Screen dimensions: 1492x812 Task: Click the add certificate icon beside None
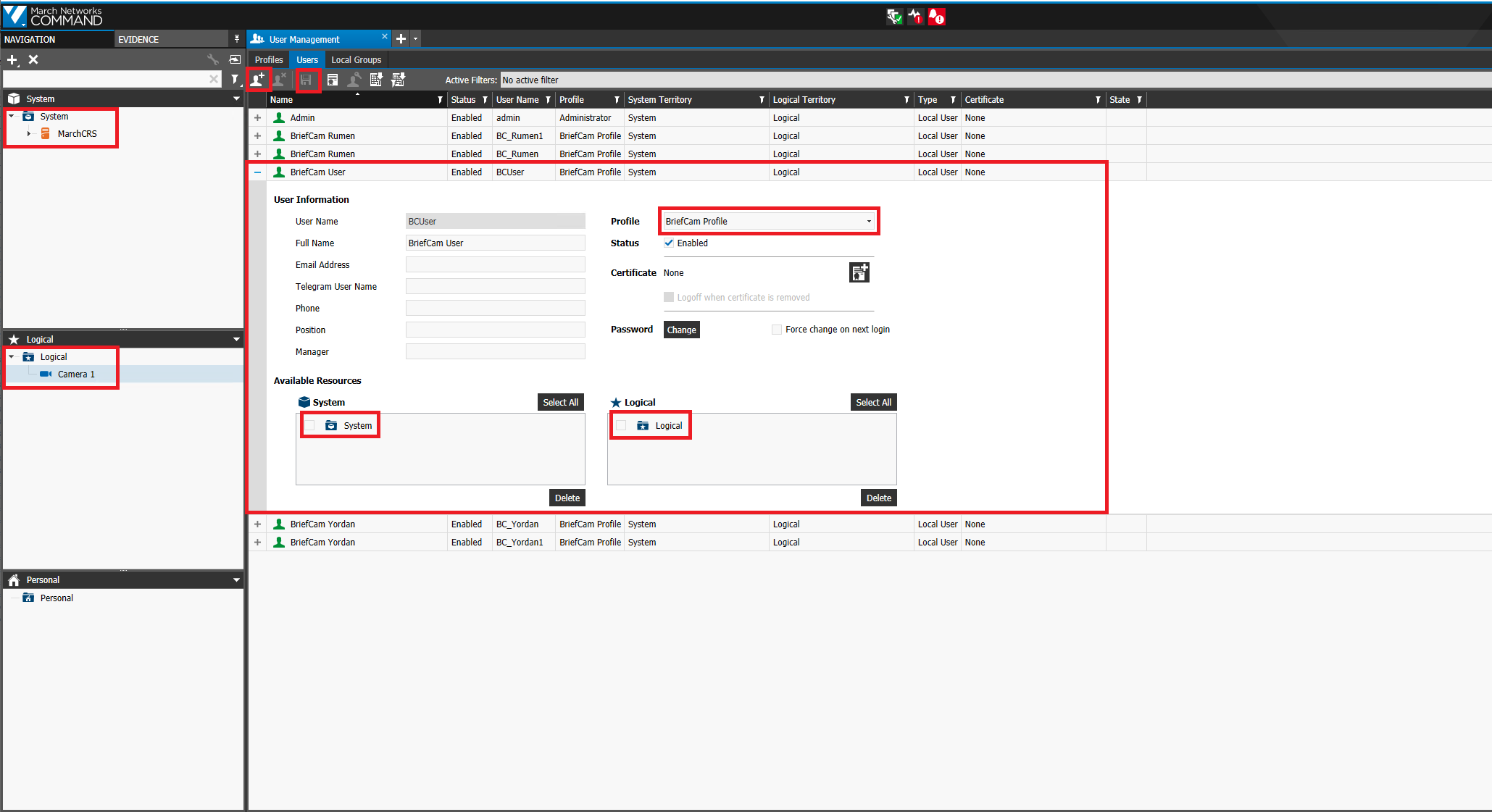pos(859,272)
